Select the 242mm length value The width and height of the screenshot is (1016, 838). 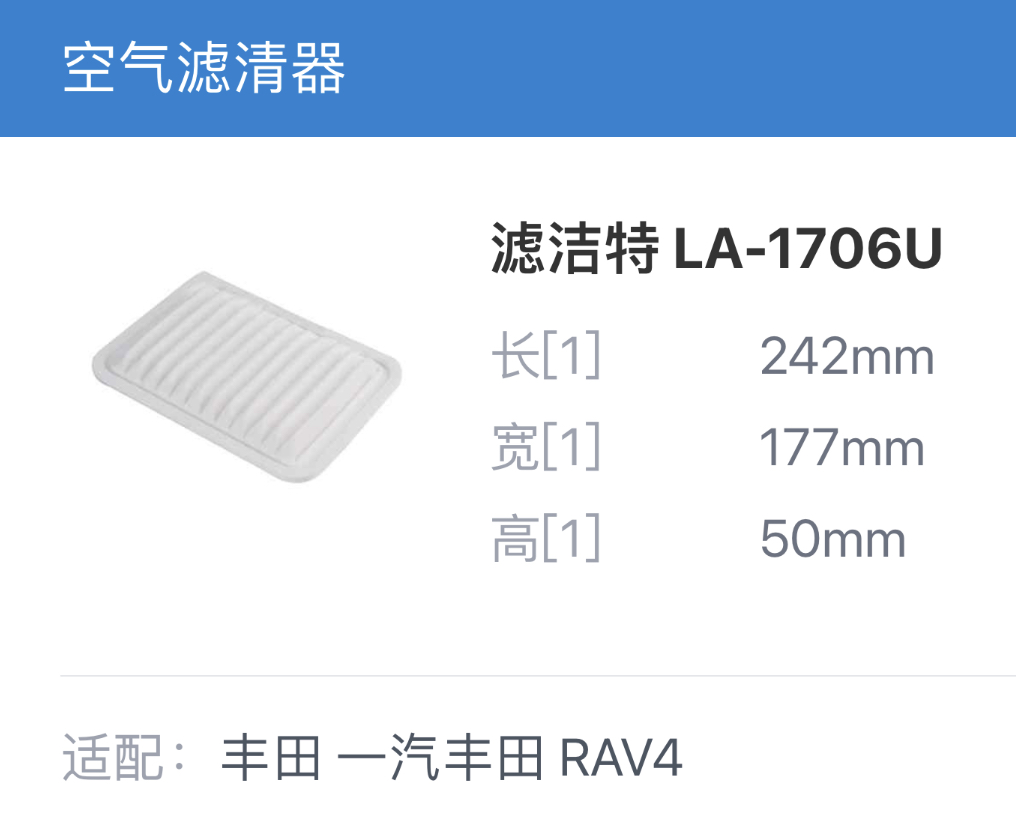coord(847,356)
